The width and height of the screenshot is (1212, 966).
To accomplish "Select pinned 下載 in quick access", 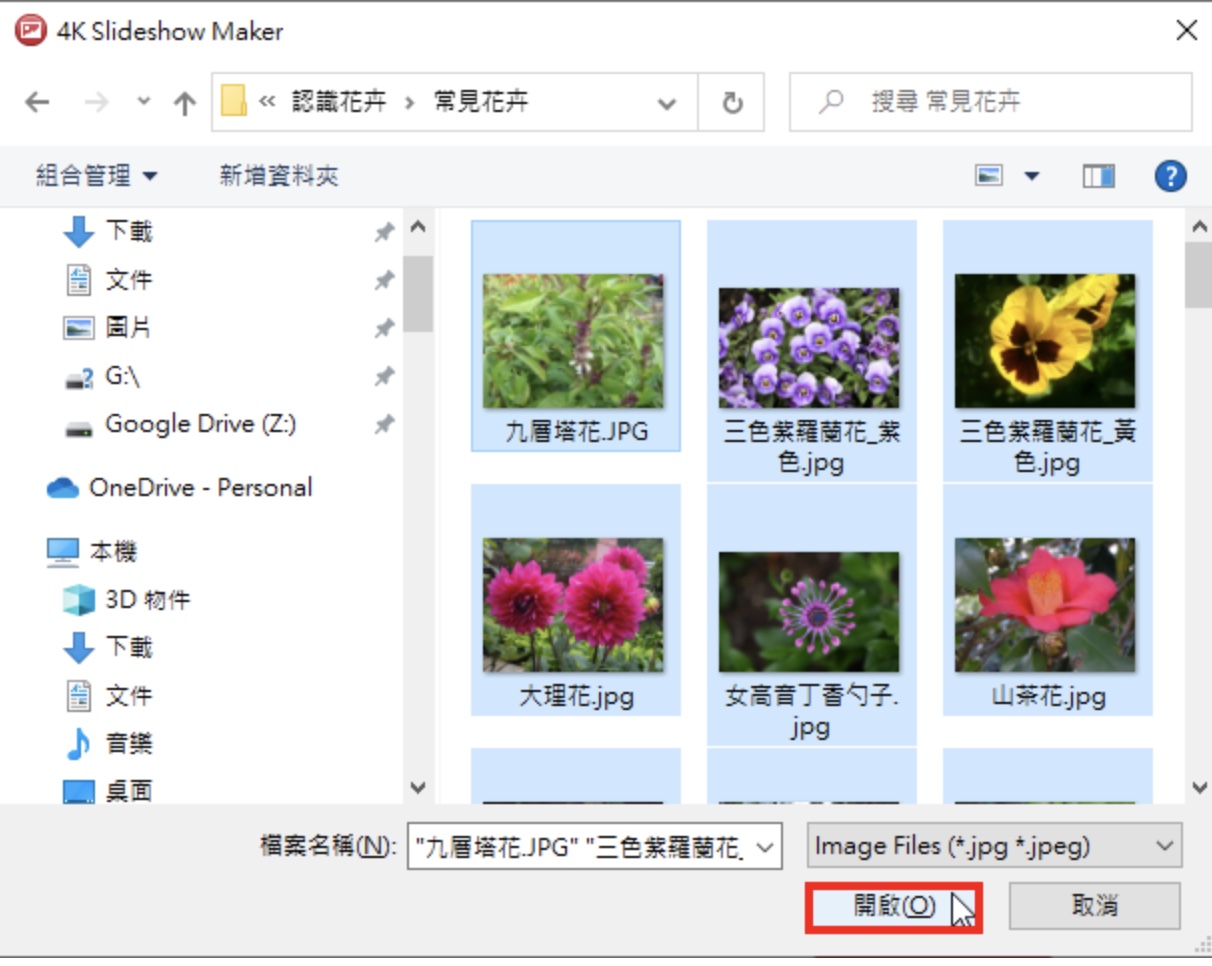I will coord(128,231).
